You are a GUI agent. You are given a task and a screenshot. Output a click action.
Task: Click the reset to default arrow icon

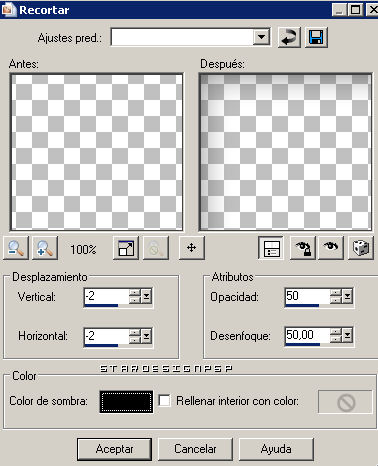(289, 37)
